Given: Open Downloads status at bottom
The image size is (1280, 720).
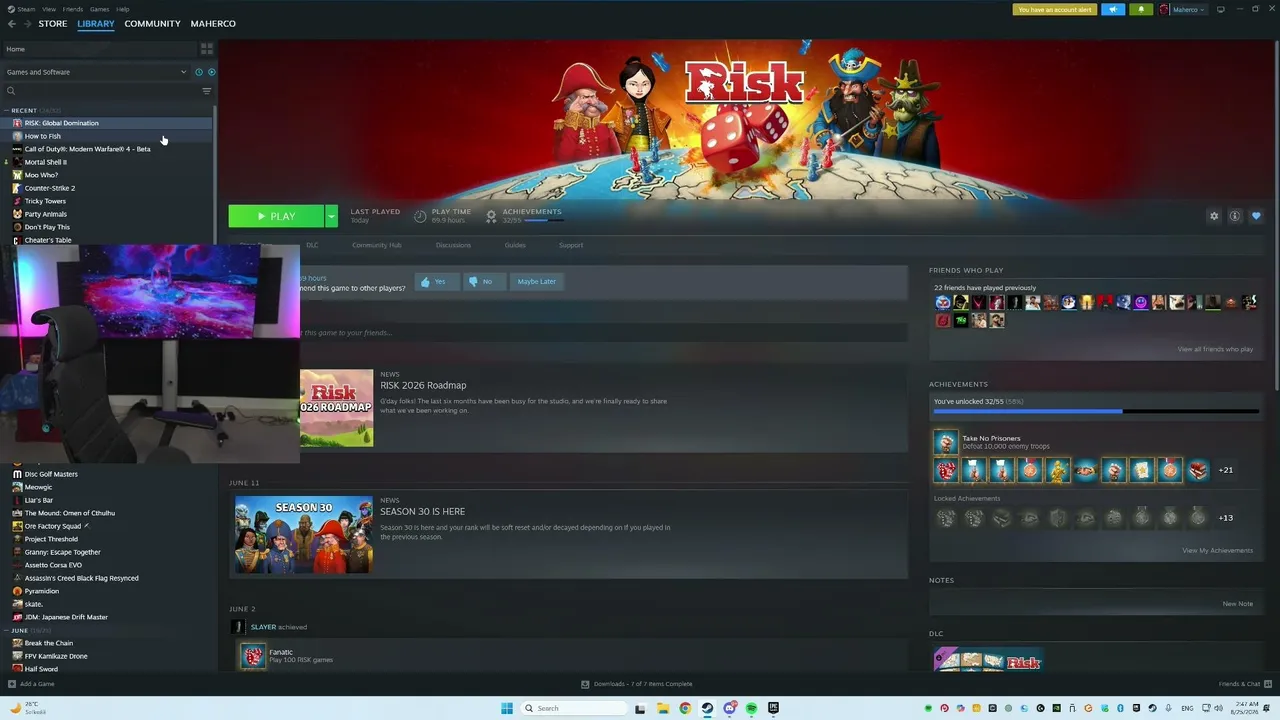Looking at the screenshot, I should click(x=637, y=684).
